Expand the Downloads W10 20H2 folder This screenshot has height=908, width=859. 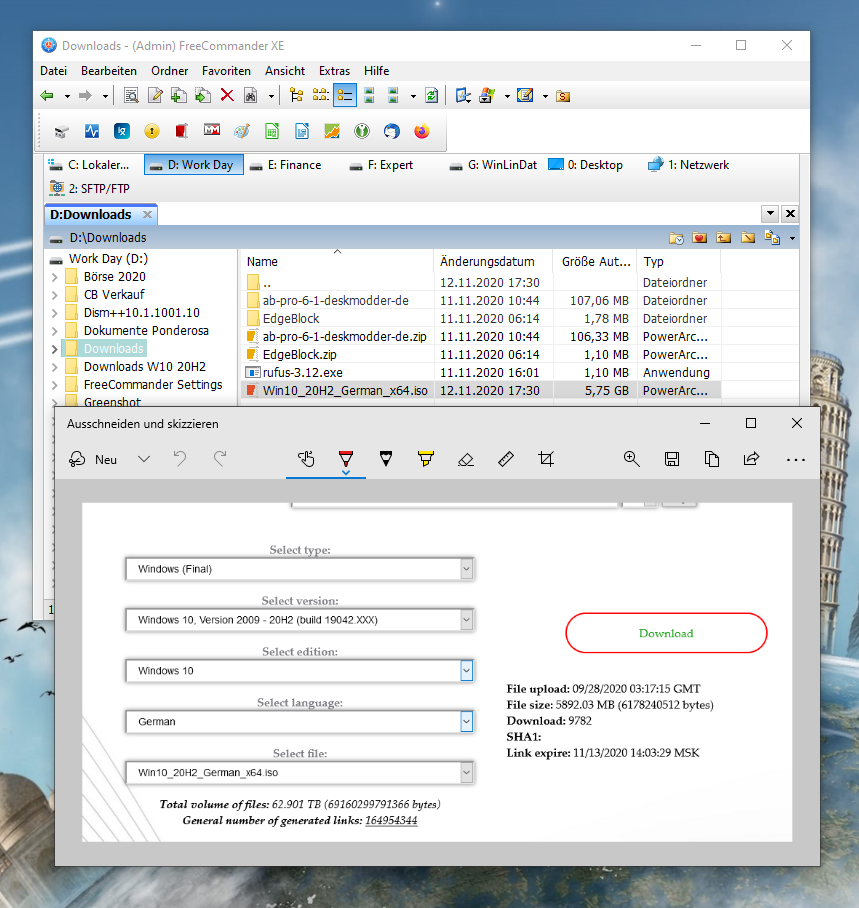[x=54, y=367]
